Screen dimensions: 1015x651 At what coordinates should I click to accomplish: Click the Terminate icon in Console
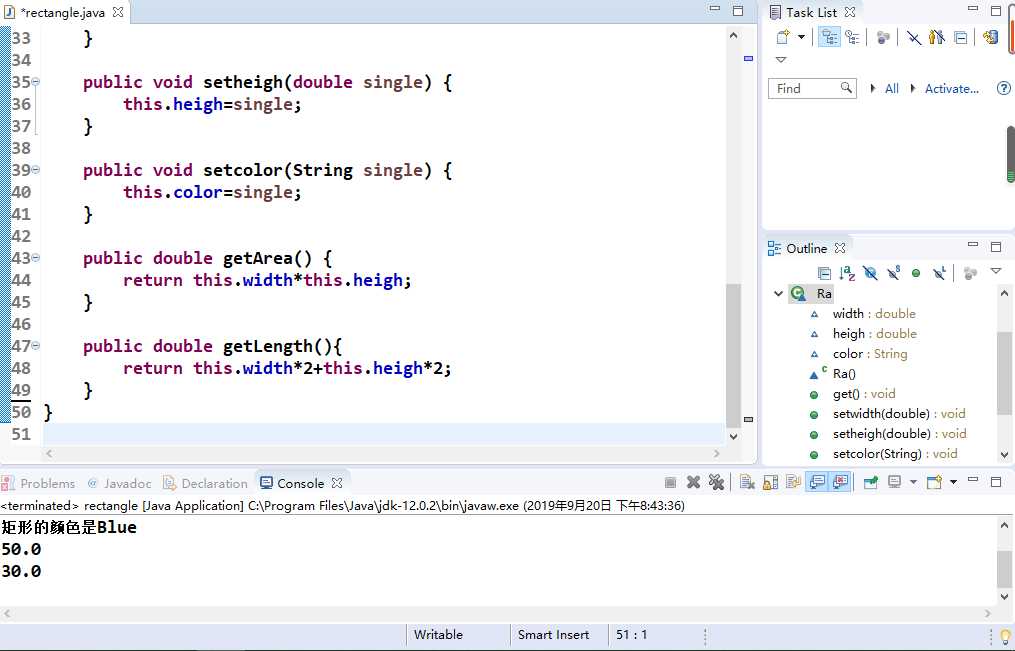(671, 482)
